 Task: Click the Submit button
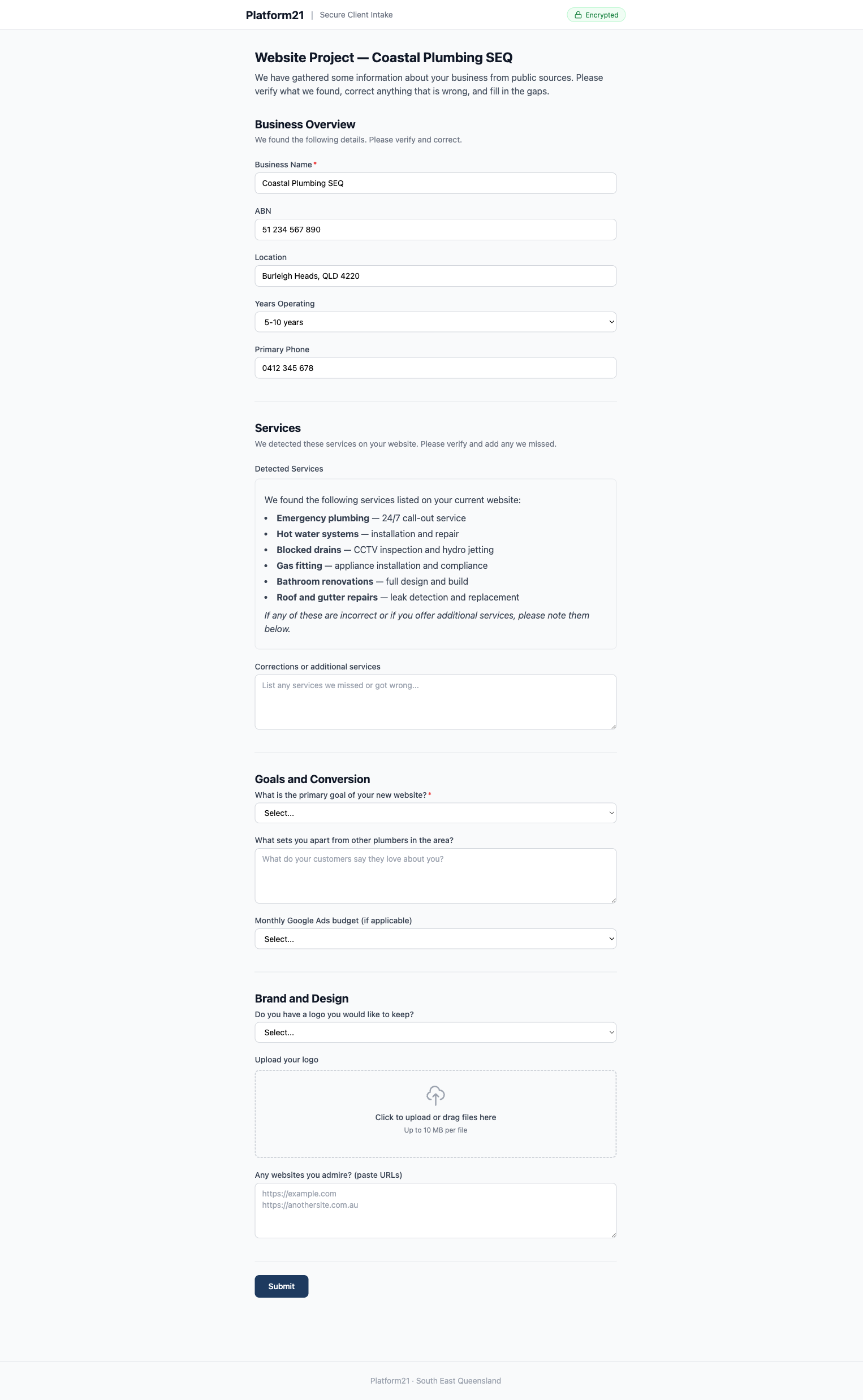[x=281, y=1286]
